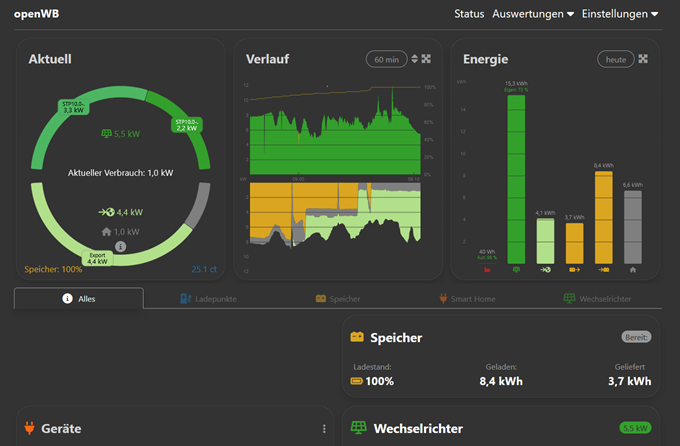Screen dimensions: 680x446
Task: Click the 8,4 kWh battery charge bar
Action: tap(604, 217)
